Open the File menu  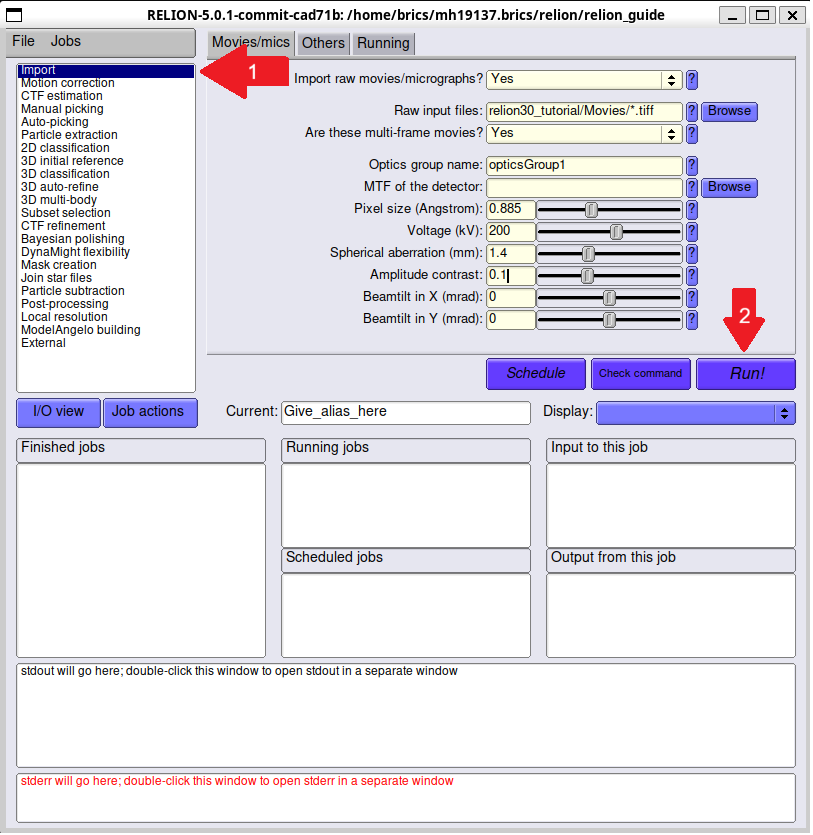click(23, 41)
